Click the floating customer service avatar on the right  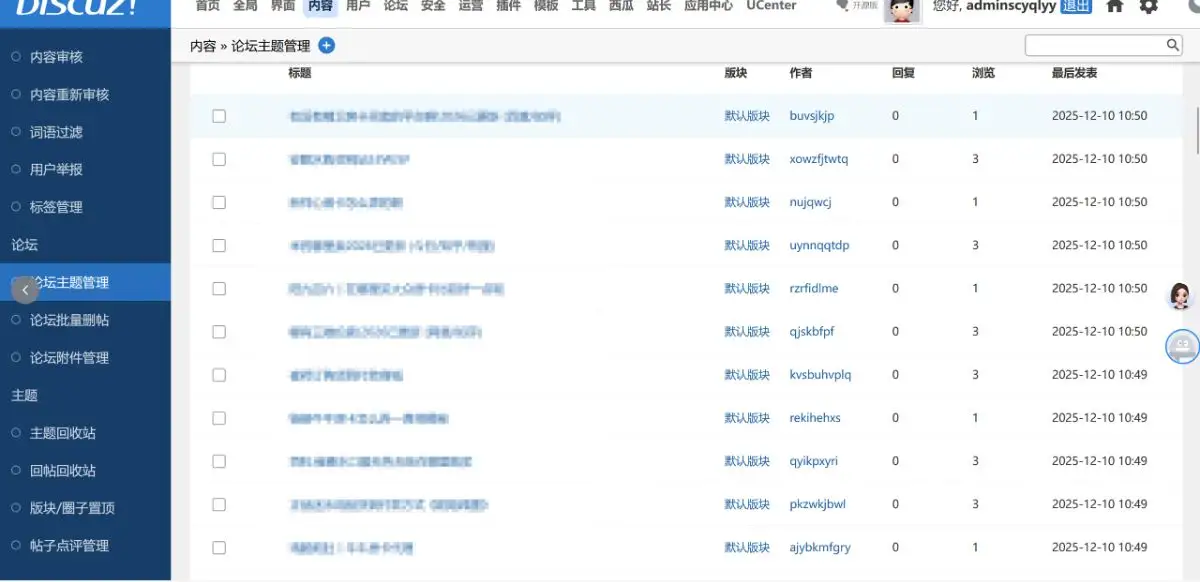tap(1179, 294)
